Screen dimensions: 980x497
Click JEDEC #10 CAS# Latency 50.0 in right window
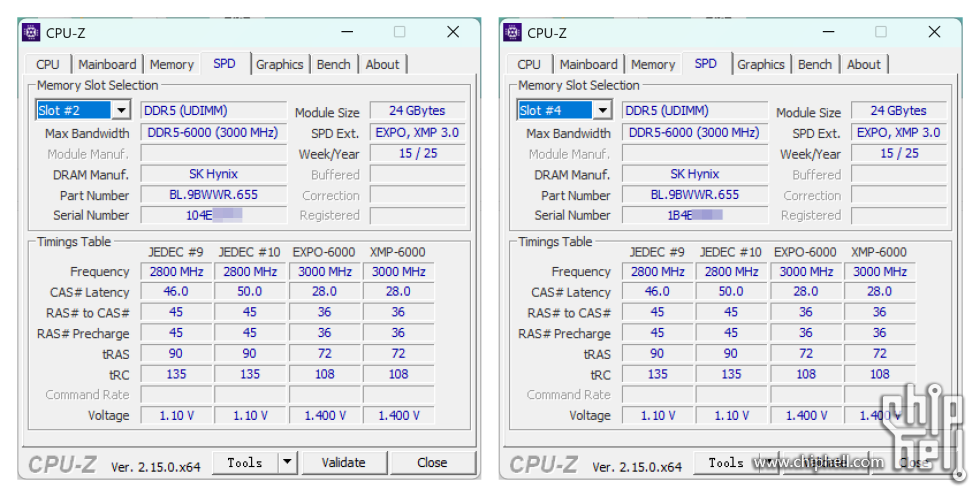coord(731,291)
